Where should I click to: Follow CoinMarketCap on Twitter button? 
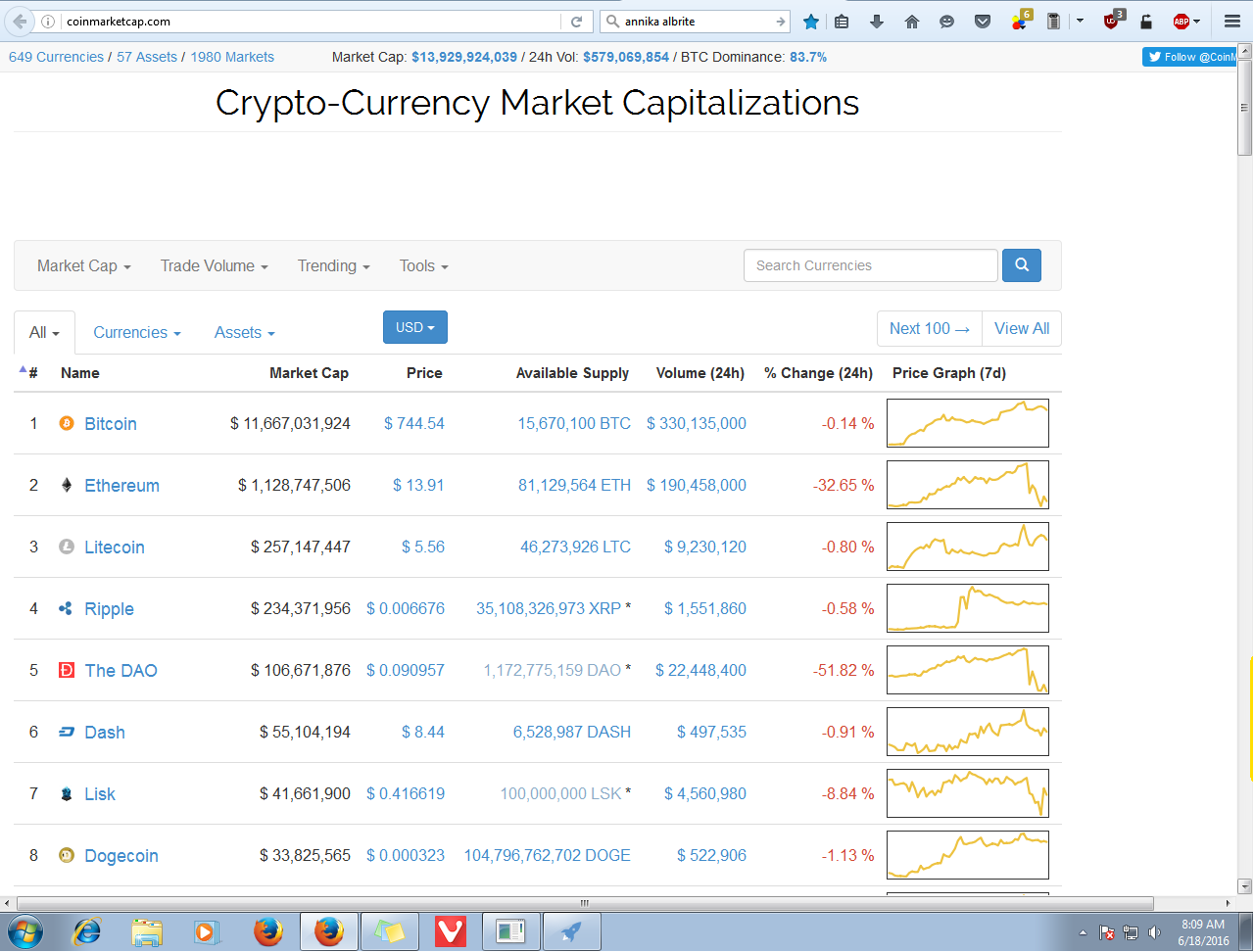(1189, 57)
